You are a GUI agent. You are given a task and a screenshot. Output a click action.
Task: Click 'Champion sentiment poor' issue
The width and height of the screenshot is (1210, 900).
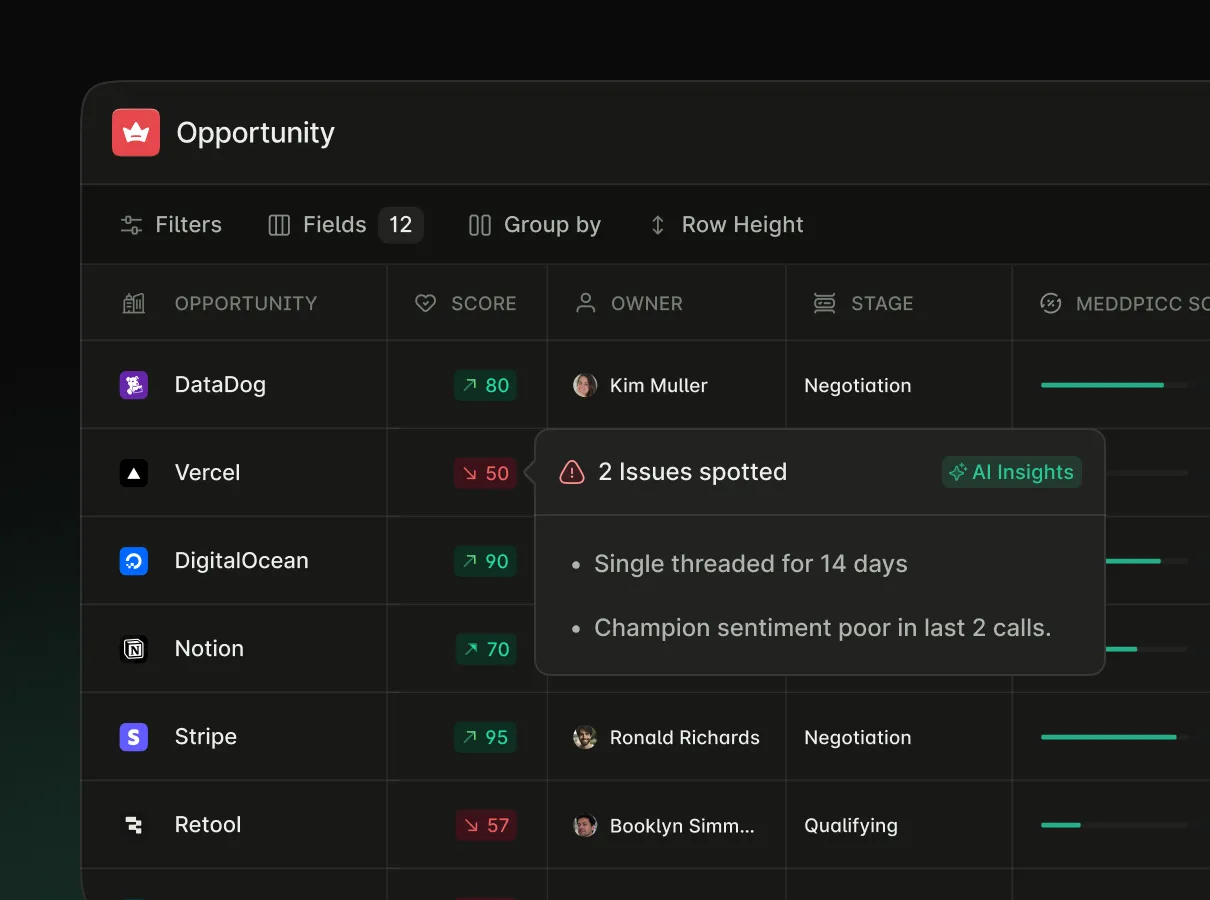click(822, 628)
